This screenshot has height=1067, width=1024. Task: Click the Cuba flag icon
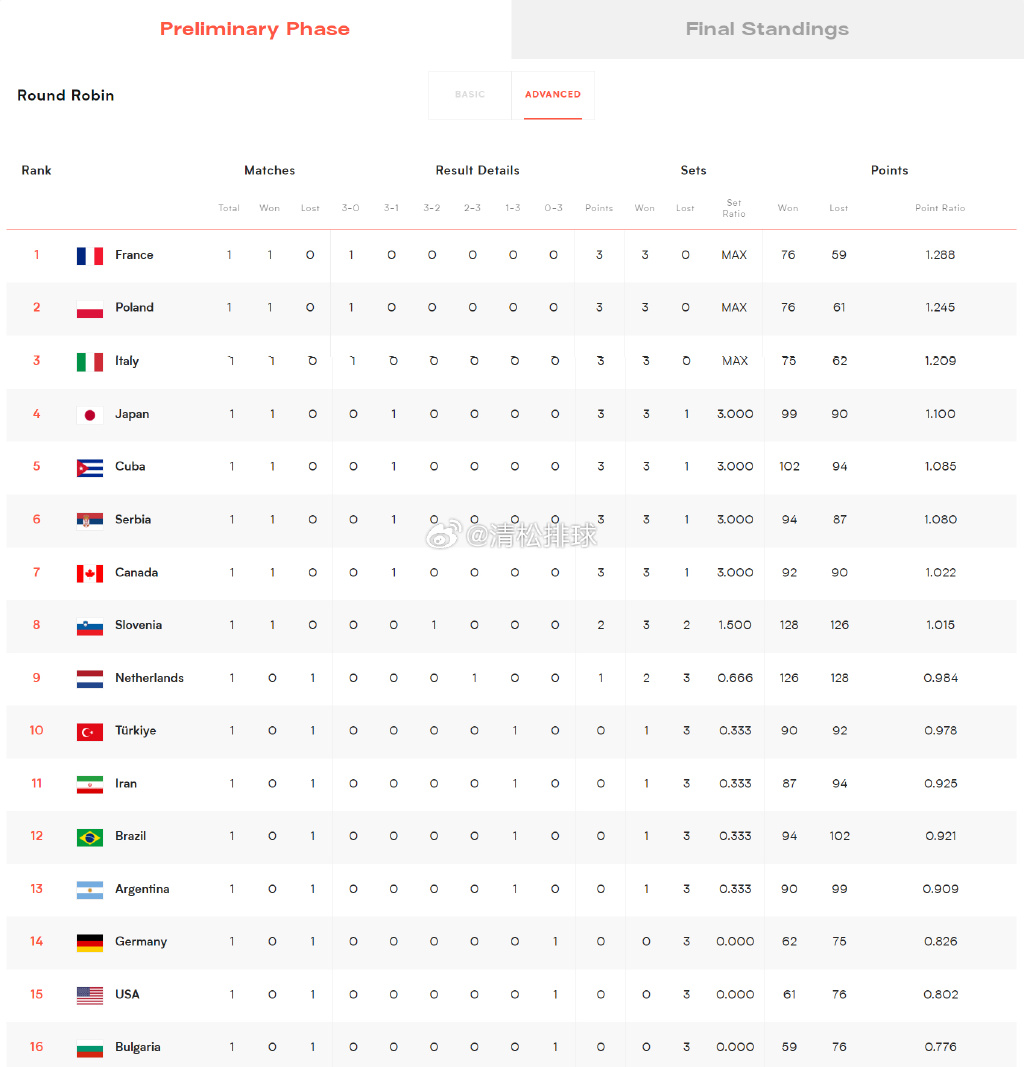(x=90, y=467)
